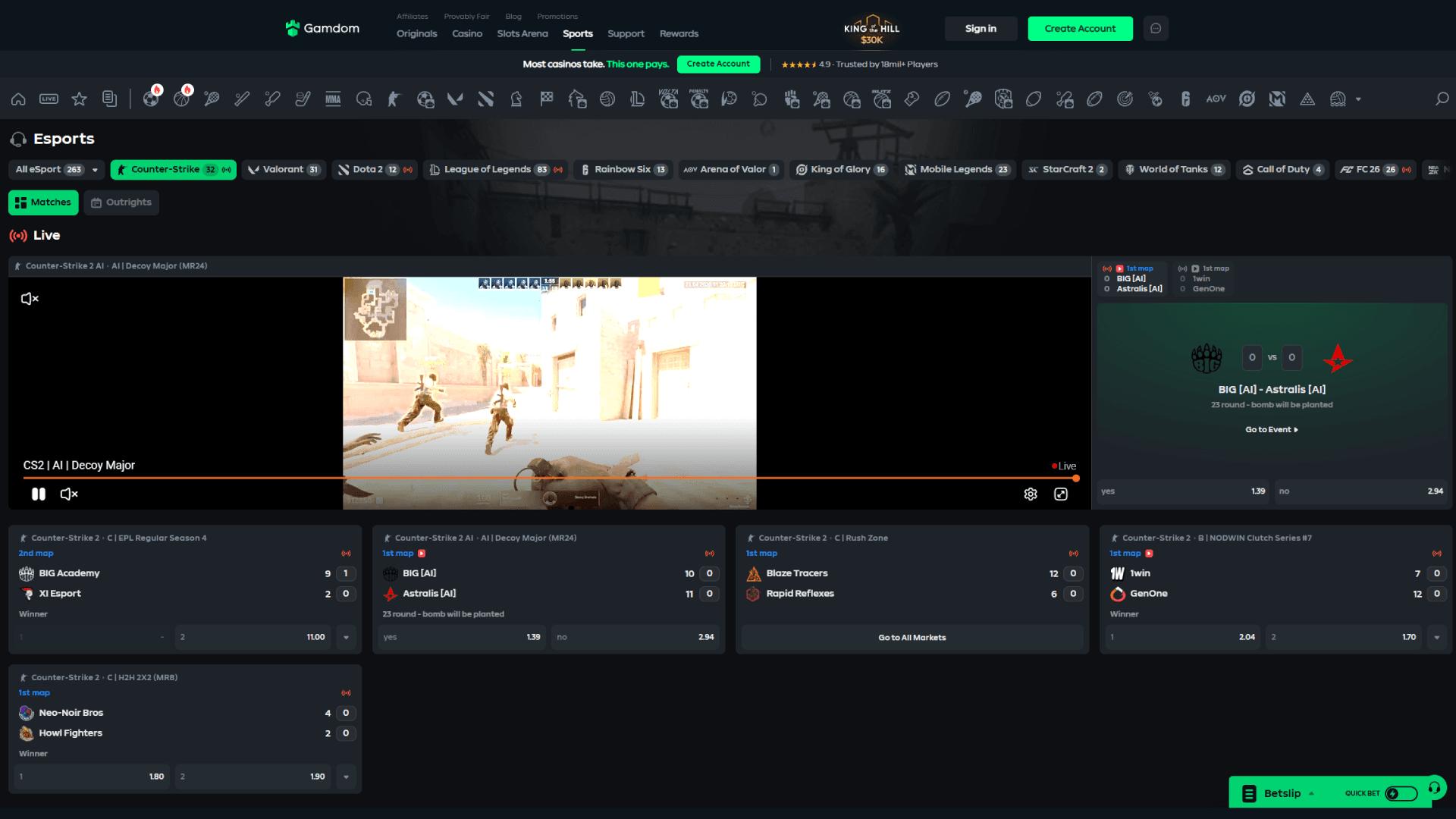Screen dimensions: 1456x819
Task: Toggle fullscreen for the stream
Action: 1061,494
